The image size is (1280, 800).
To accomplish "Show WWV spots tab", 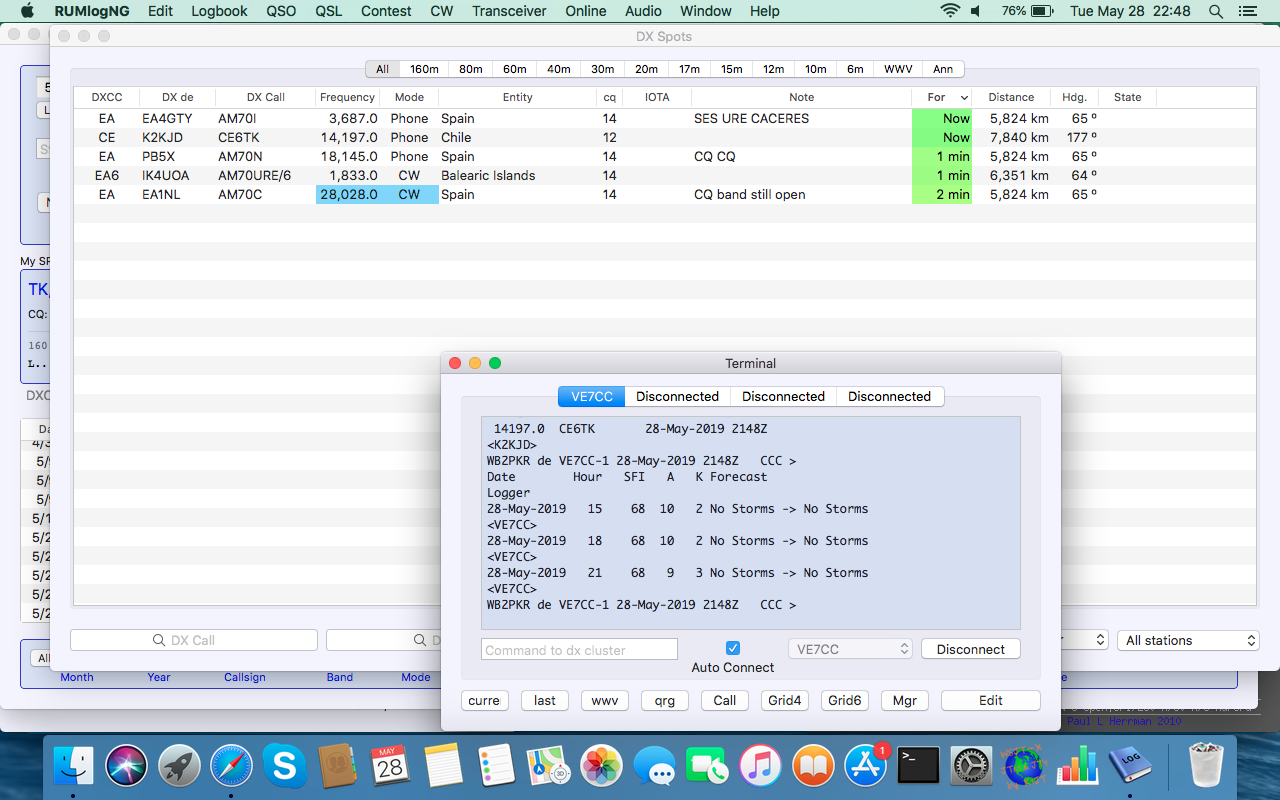I will [898, 69].
